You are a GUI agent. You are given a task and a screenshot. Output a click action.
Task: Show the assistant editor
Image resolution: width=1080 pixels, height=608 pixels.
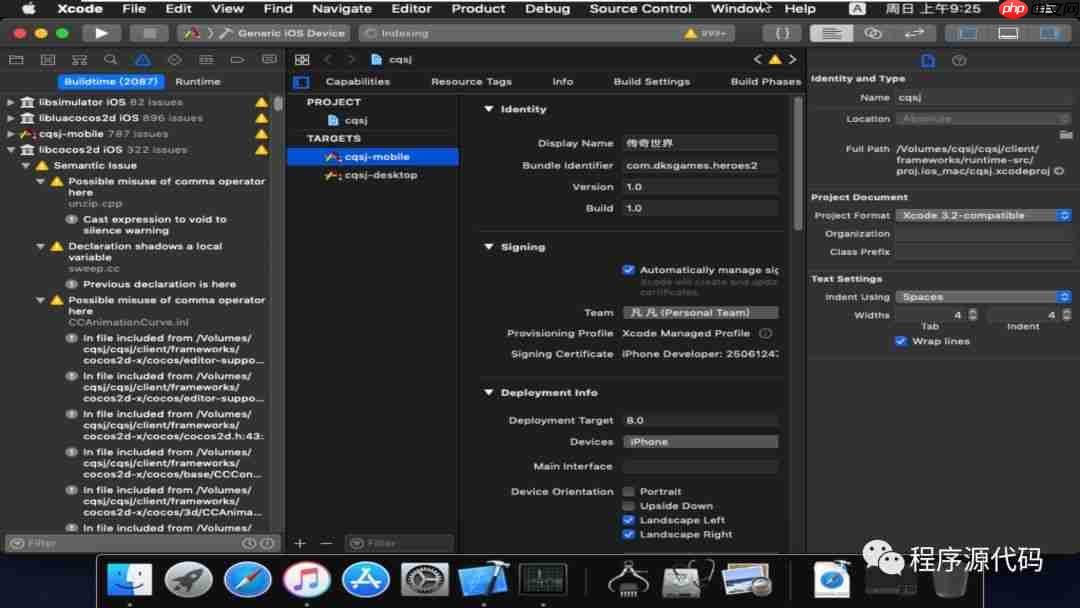[873, 33]
